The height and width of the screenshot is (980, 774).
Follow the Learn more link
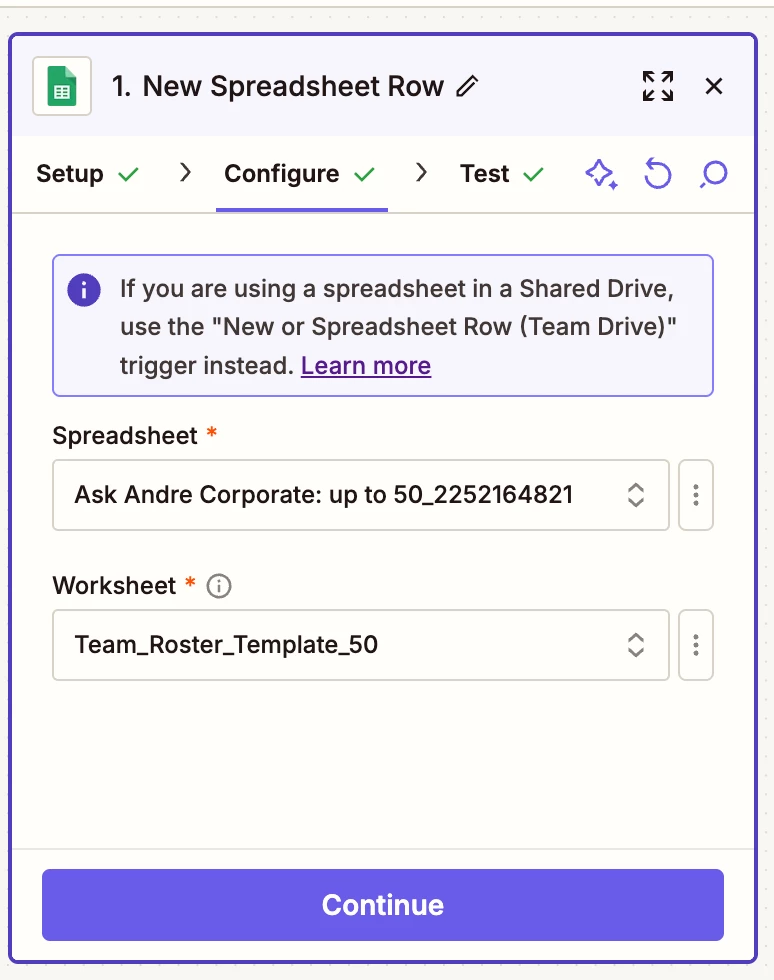366,366
